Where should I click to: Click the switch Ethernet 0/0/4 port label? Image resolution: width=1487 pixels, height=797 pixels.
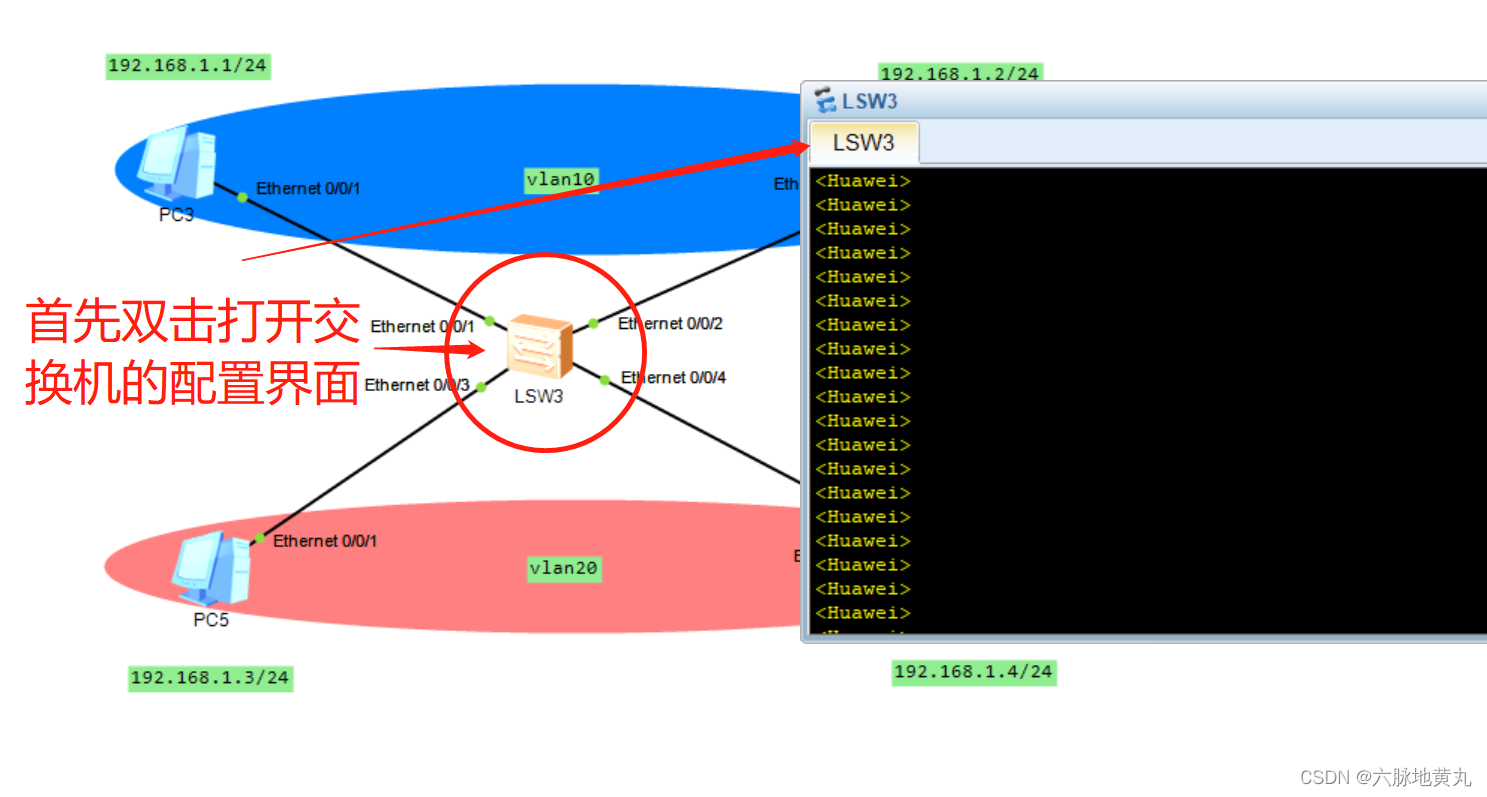coord(673,378)
